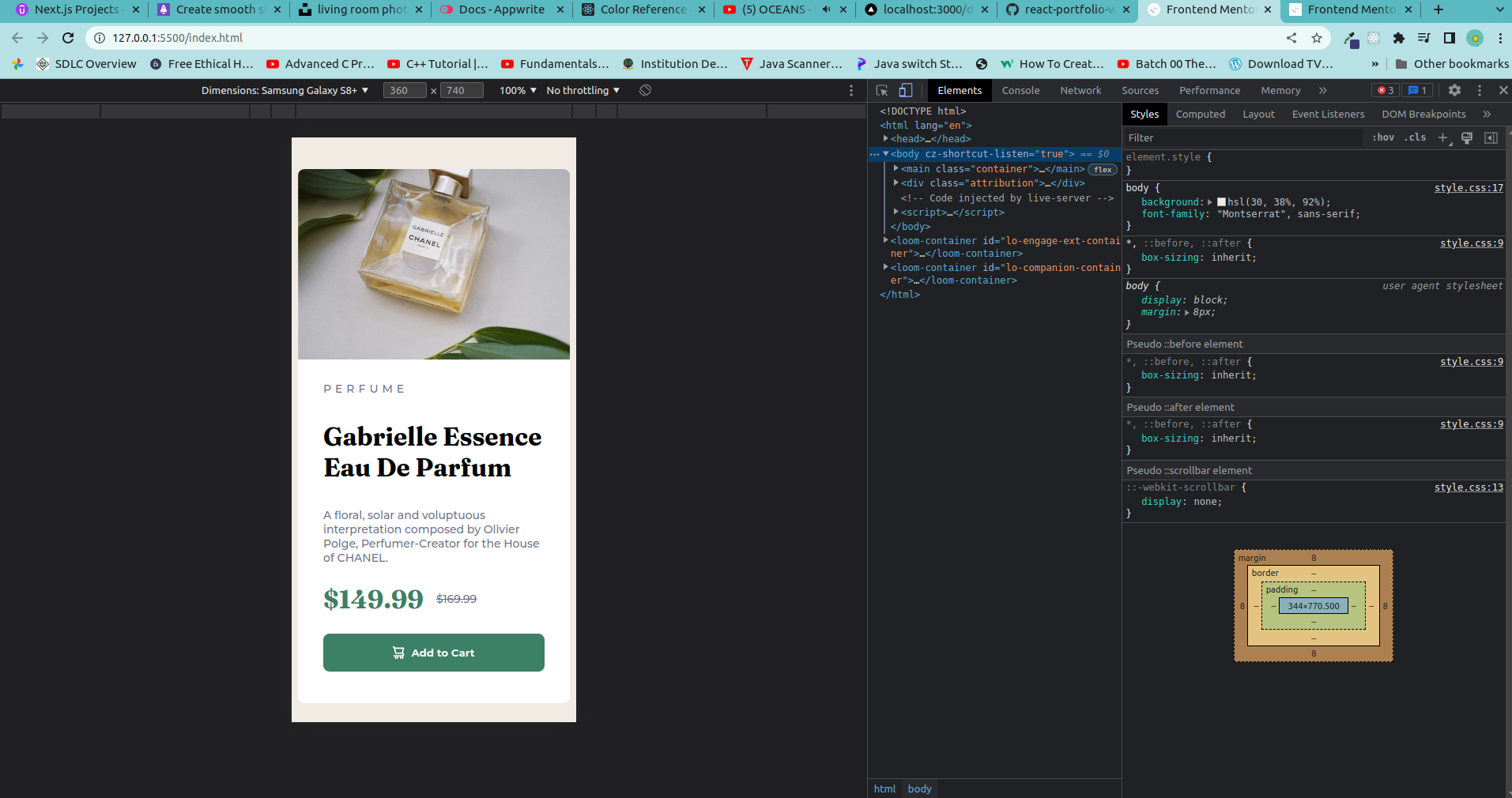This screenshot has height=798, width=1512.
Task: Switch to the Computed styles tab
Action: (x=1200, y=114)
